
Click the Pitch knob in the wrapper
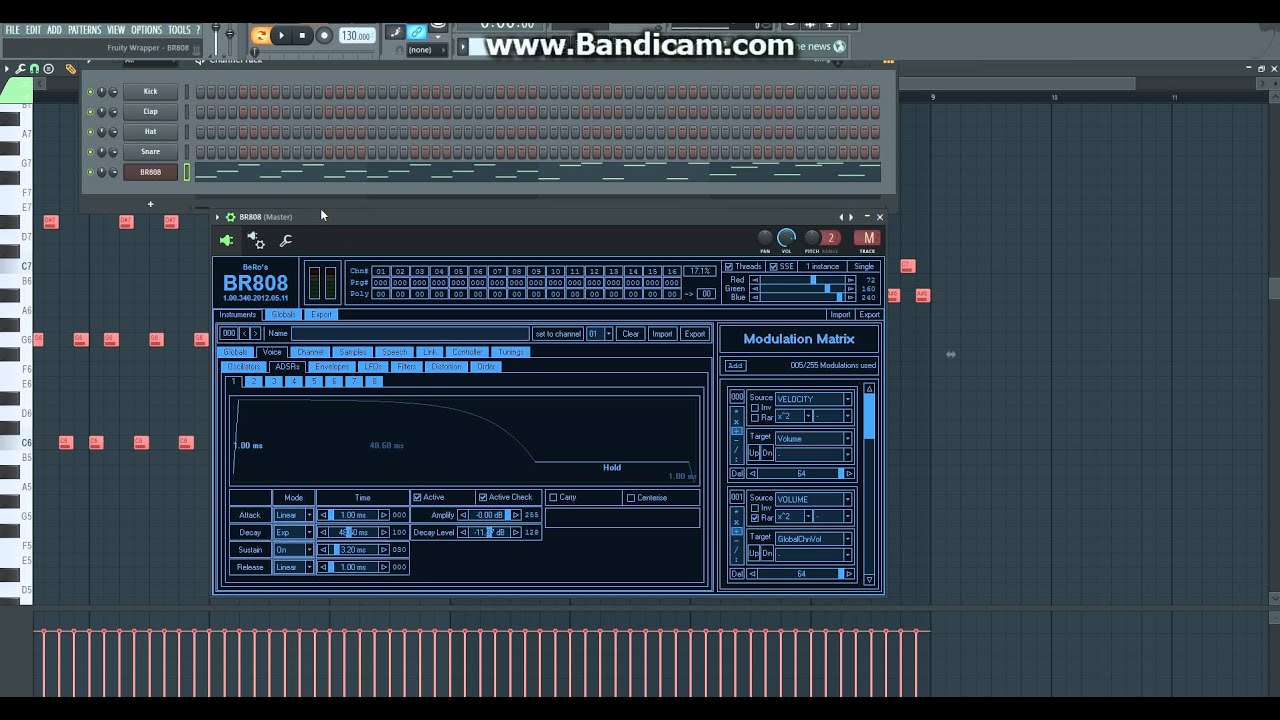812,238
